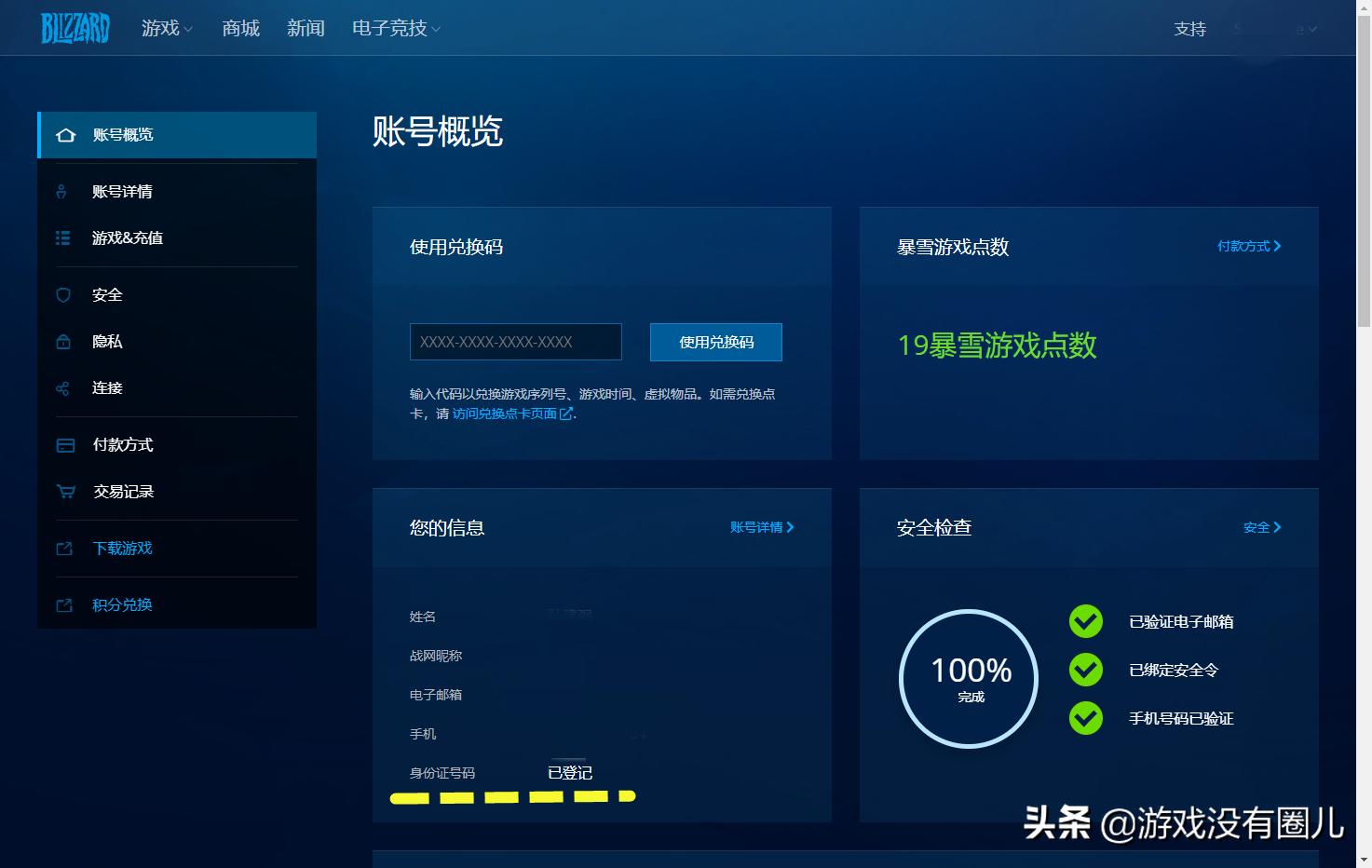Click the redemption code input field
1372x868 pixels.
pos(515,342)
